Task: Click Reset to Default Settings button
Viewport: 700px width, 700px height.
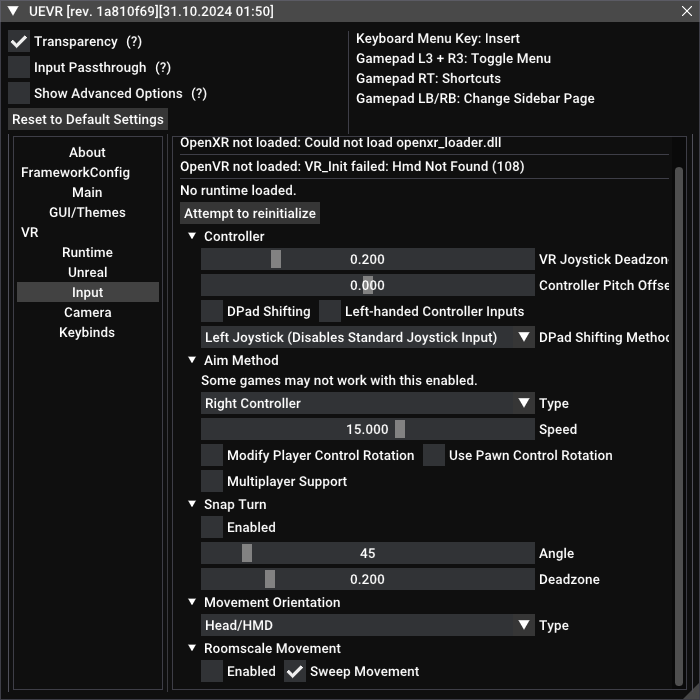Action: coord(88,119)
